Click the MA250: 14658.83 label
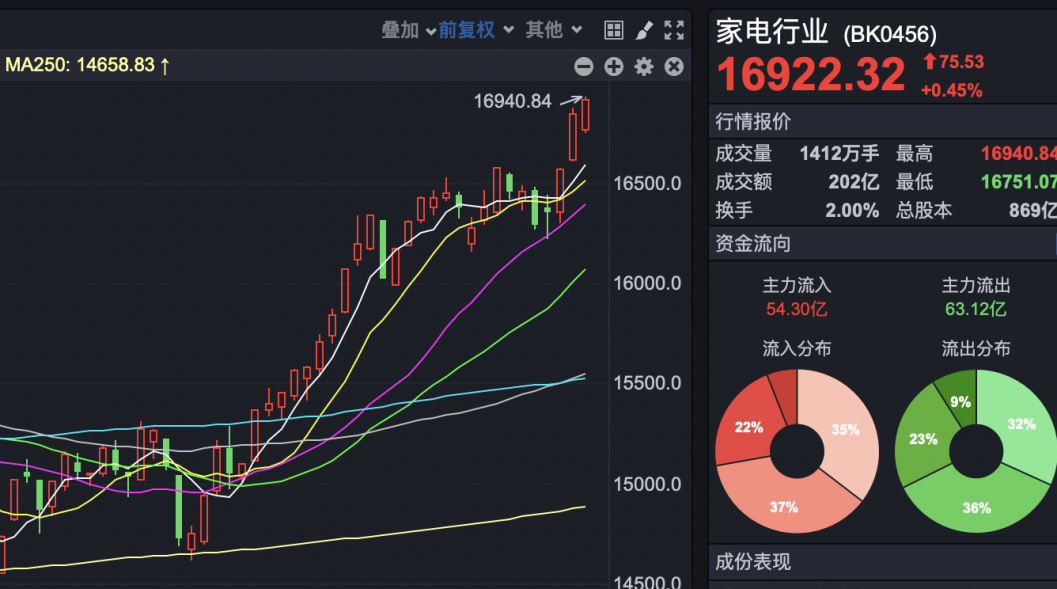Image resolution: width=1057 pixels, height=589 pixels. [88, 65]
